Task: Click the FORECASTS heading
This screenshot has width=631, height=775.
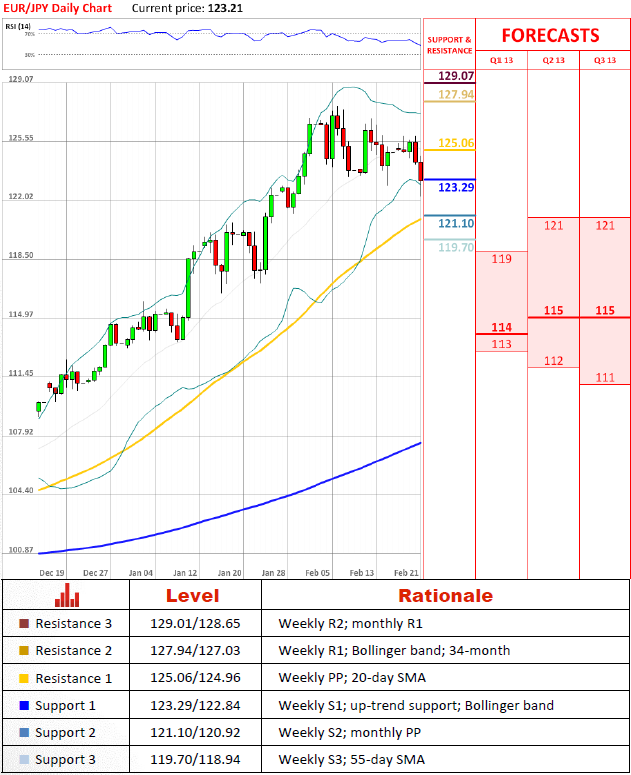Action: pyautogui.click(x=550, y=36)
